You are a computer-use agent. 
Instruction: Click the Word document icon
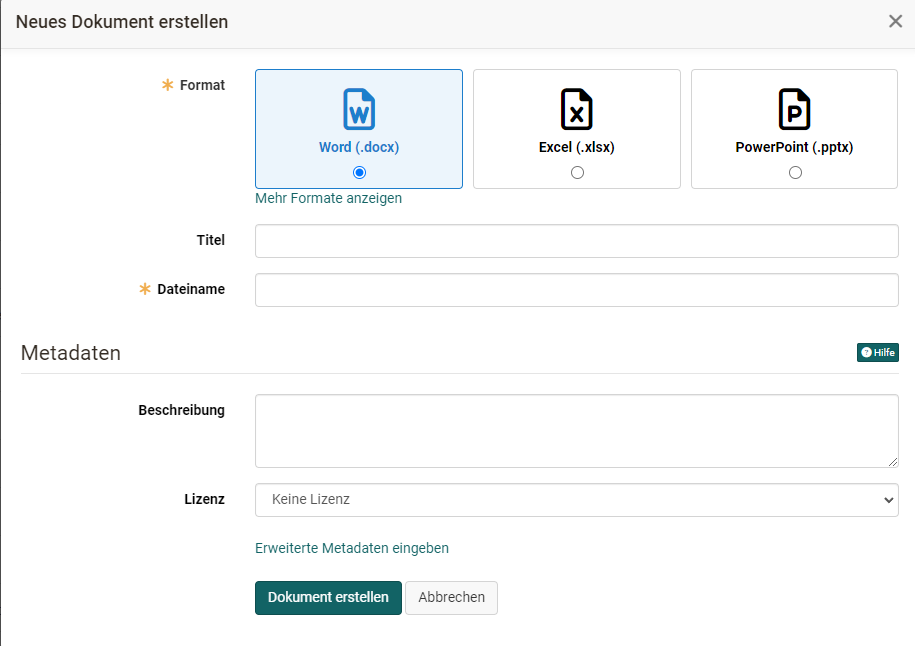pyautogui.click(x=359, y=109)
